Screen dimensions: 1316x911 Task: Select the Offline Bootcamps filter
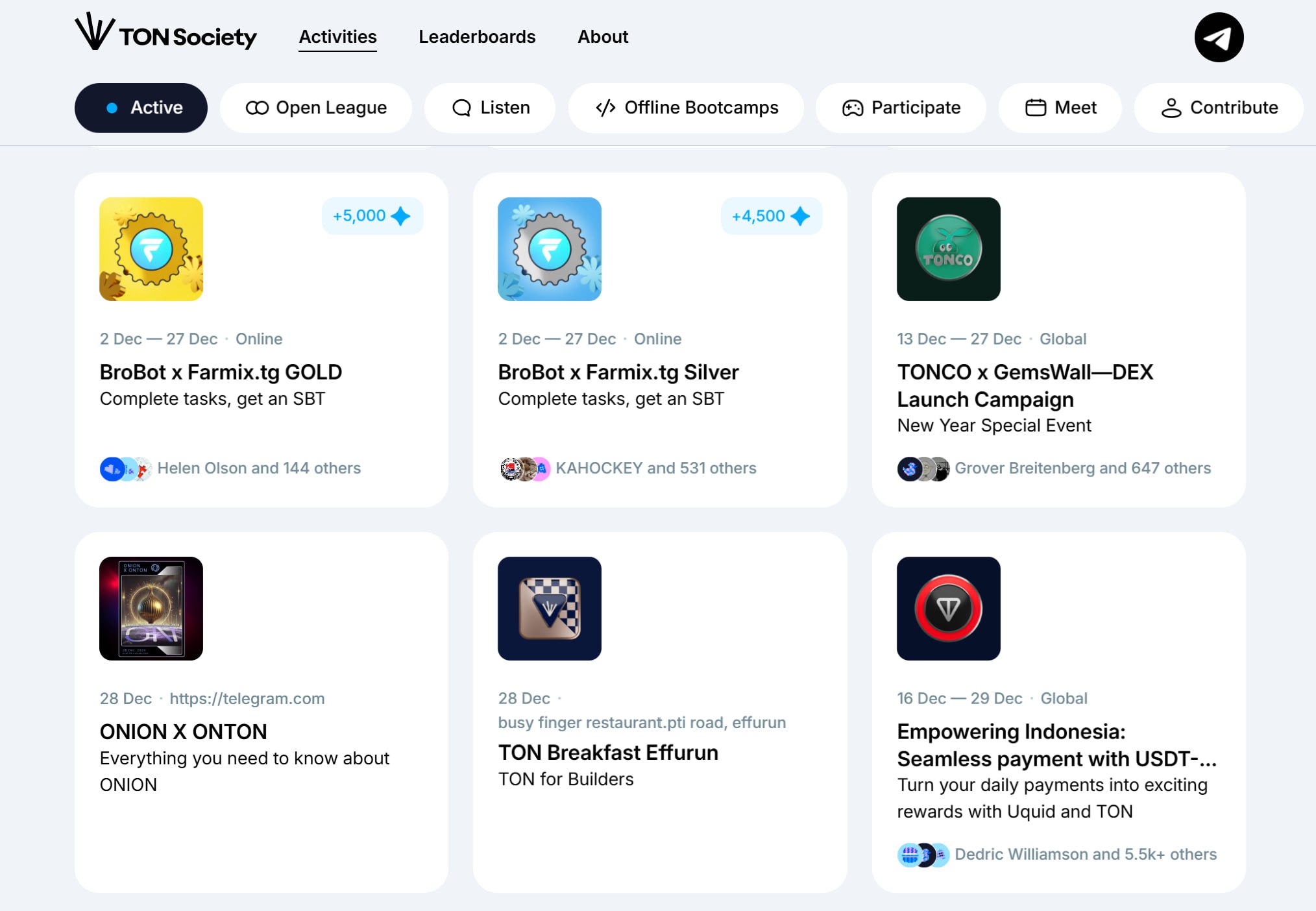click(686, 108)
